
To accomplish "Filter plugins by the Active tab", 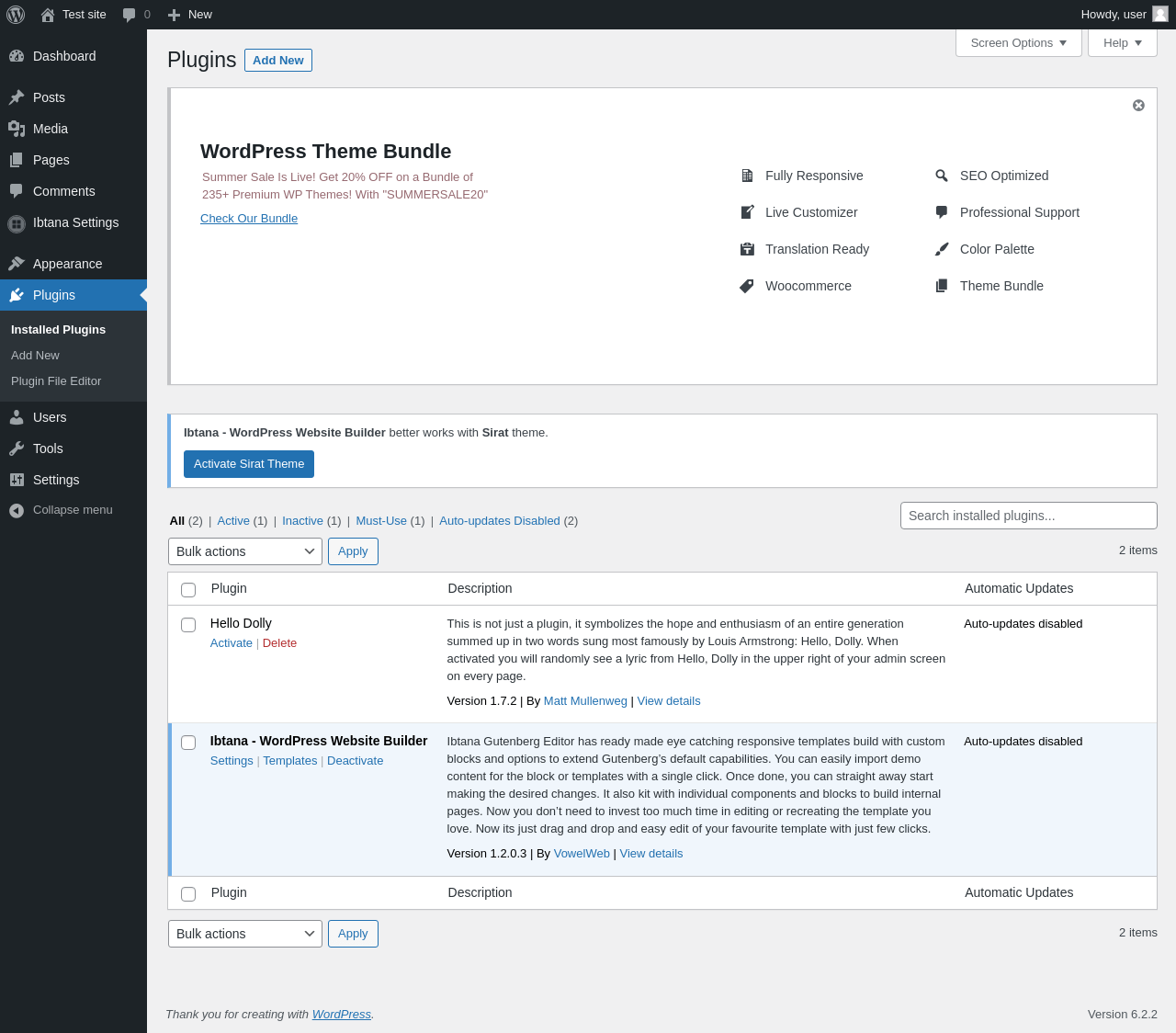I will coord(233,521).
